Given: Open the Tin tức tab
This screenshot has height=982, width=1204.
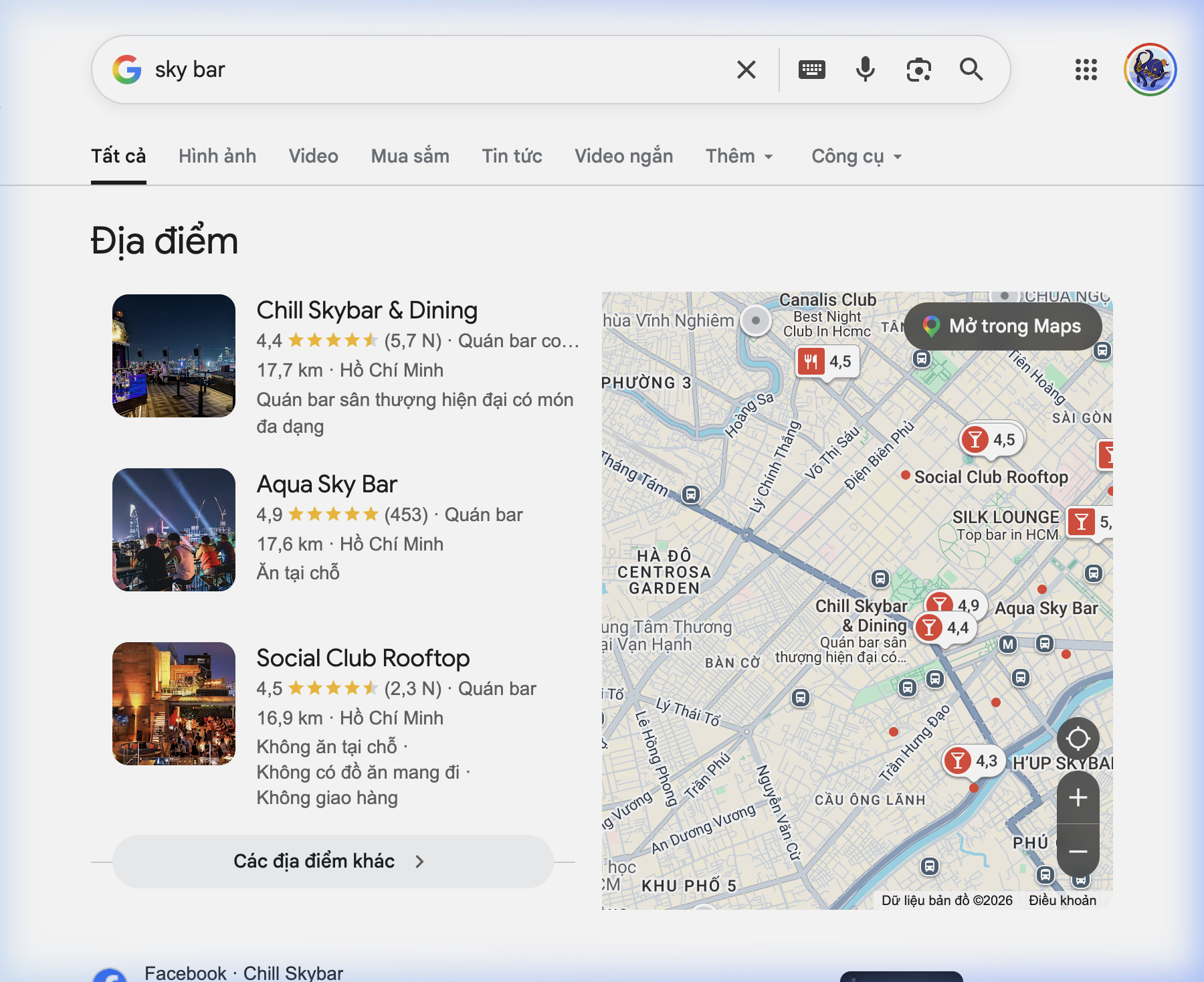Looking at the screenshot, I should [x=512, y=157].
